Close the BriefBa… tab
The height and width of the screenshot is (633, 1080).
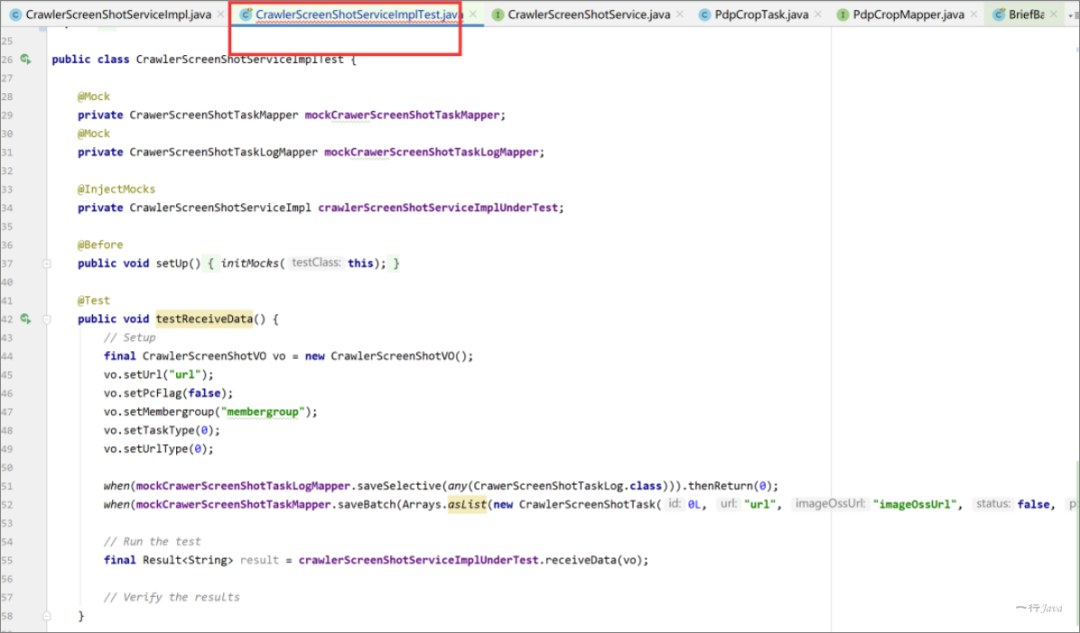click(1053, 14)
